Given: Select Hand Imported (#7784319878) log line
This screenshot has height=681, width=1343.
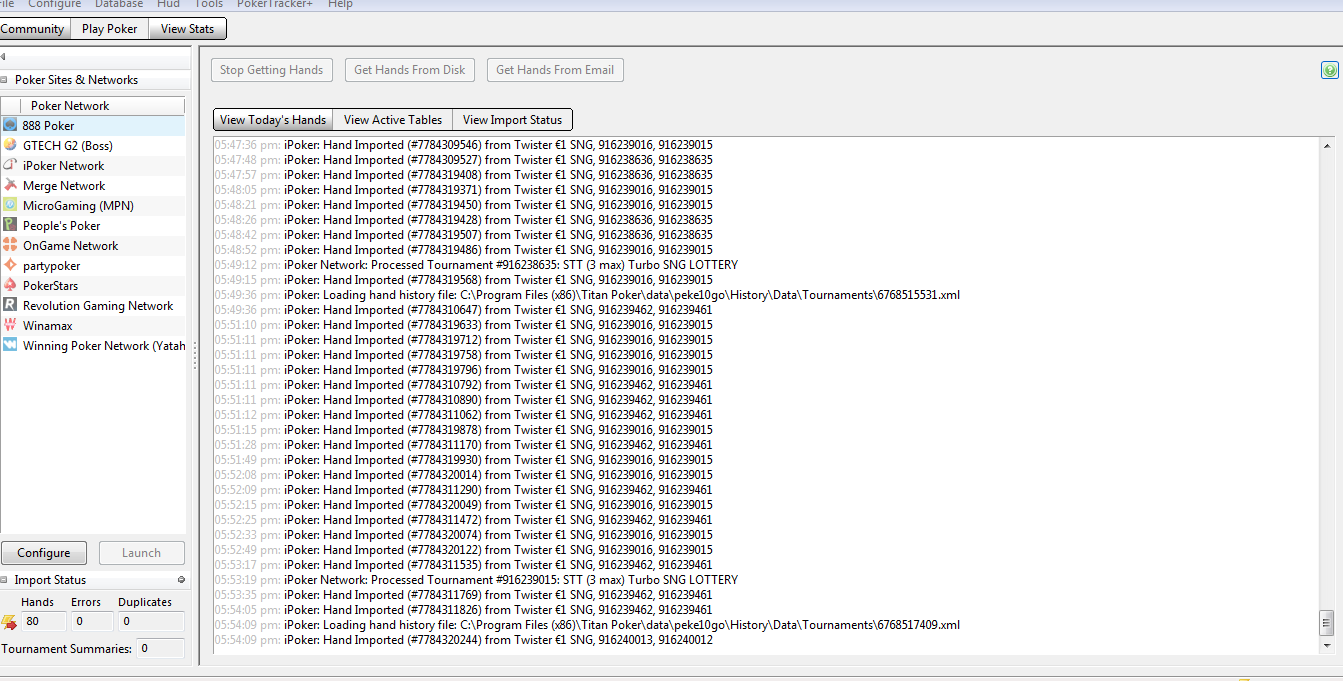Looking at the screenshot, I should coord(464,430).
